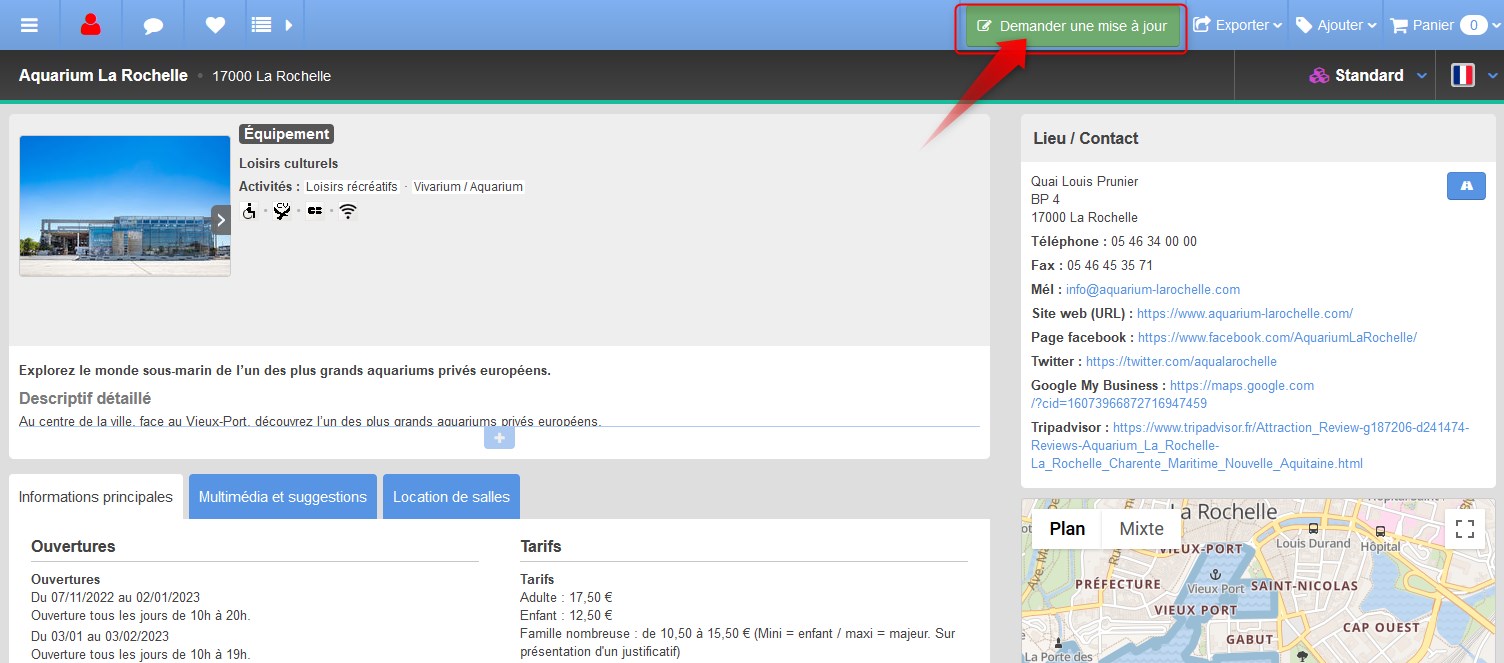Click the Équipement type badge
The width and height of the screenshot is (1504, 663).
point(286,134)
